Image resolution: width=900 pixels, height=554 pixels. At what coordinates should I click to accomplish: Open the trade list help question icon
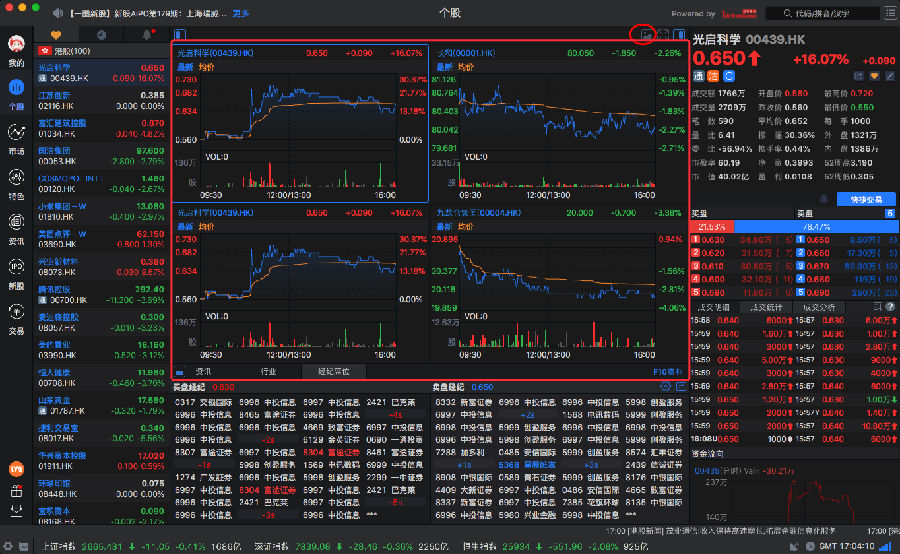[890, 307]
